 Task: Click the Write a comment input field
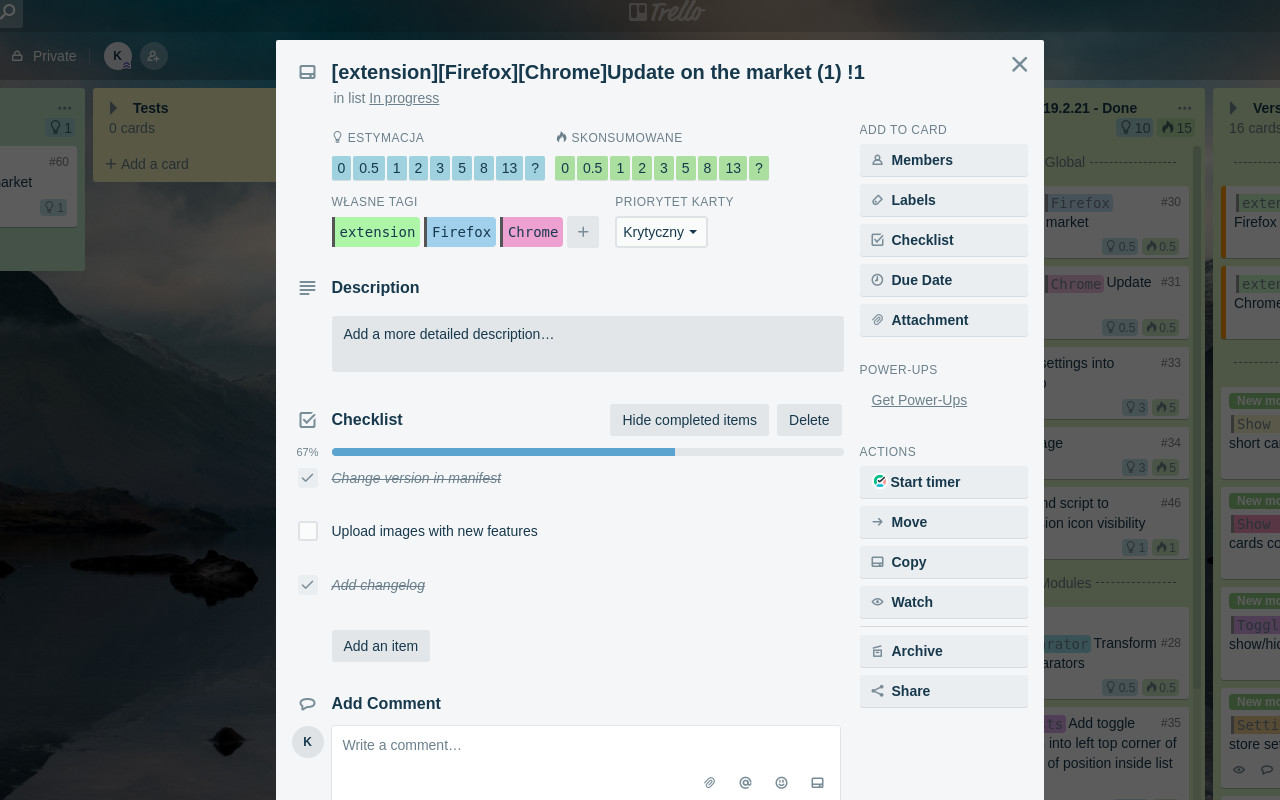point(586,745)
